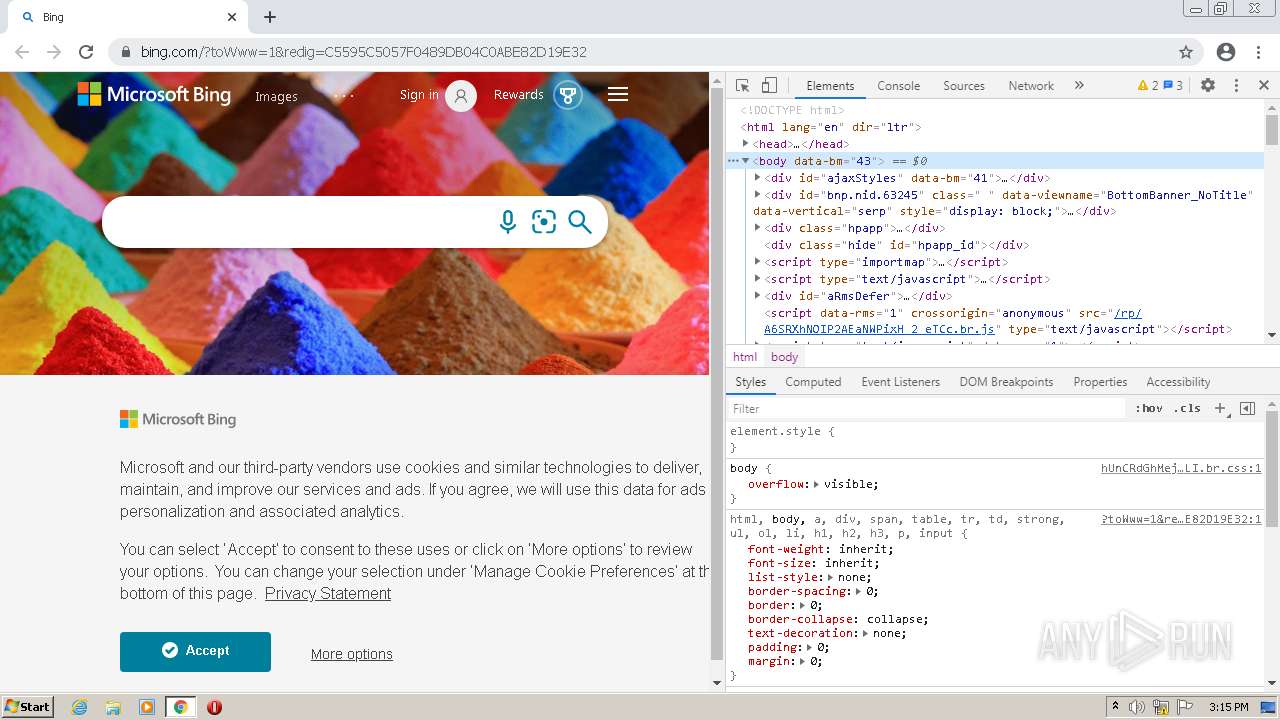Image resolution: width=1280 pixels, height=720 pixels.
Task: Open the Bing hamburger settings menu
Action: click(618, 94)
